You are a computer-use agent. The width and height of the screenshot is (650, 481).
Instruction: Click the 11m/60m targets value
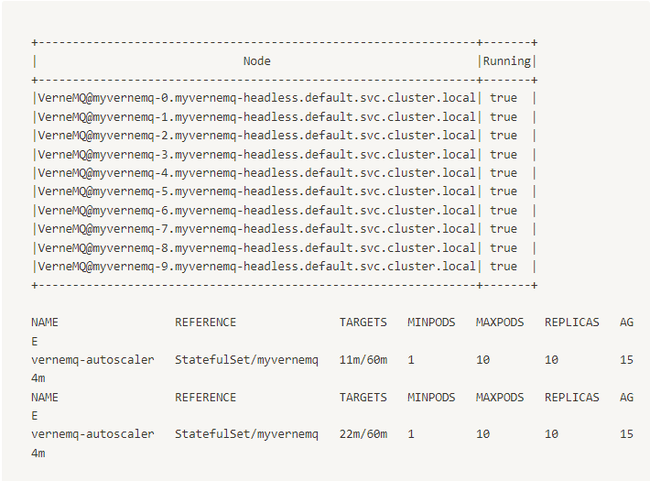coord(363,360)
